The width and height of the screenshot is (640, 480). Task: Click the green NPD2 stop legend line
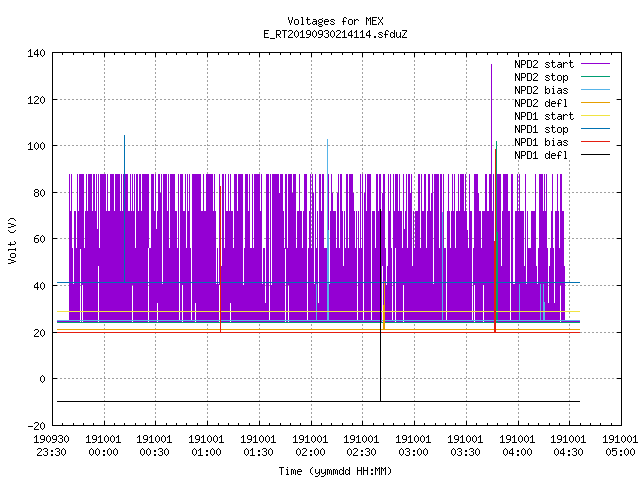pyautogui.click(x=595, y=77)
